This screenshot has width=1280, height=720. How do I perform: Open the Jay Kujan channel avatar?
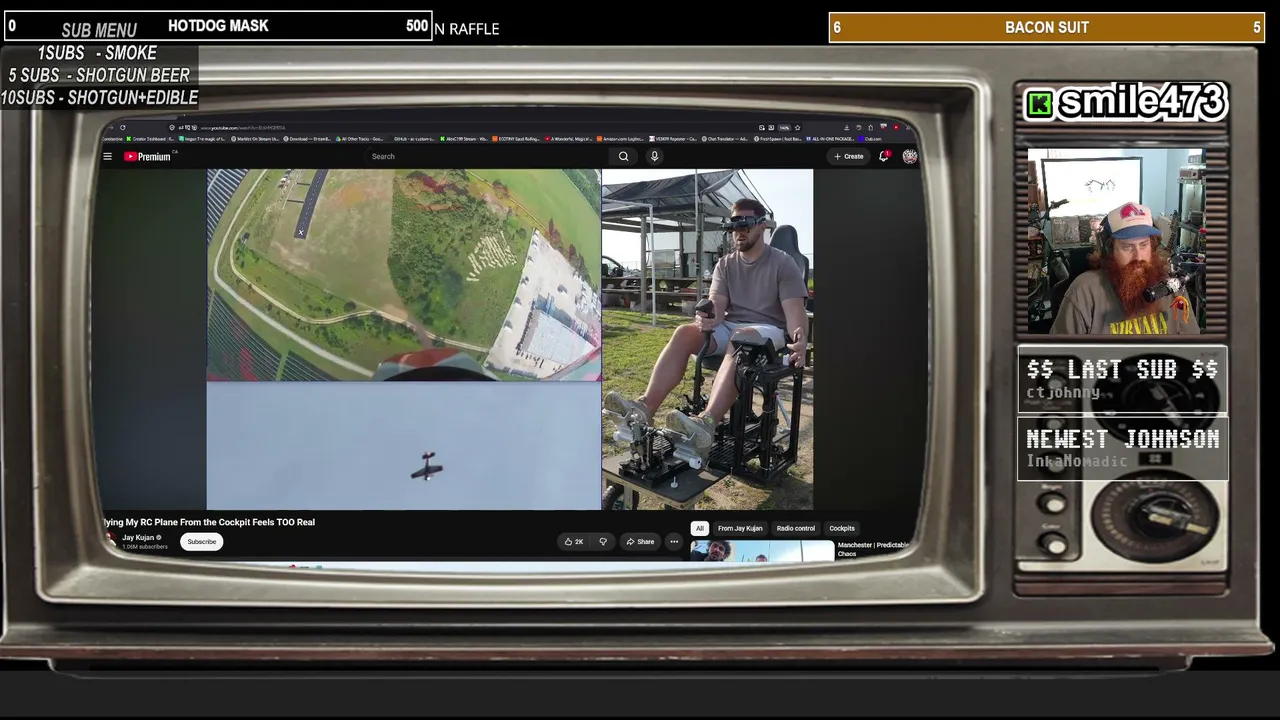[111, 541]
